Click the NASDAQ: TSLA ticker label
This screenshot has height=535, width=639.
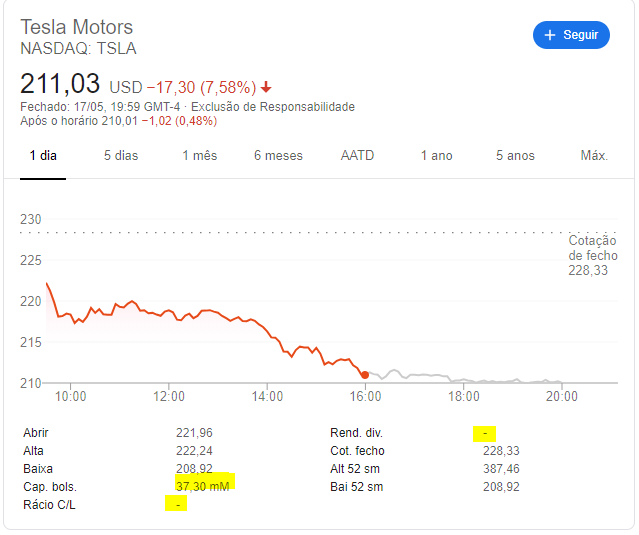pos(78,48)
